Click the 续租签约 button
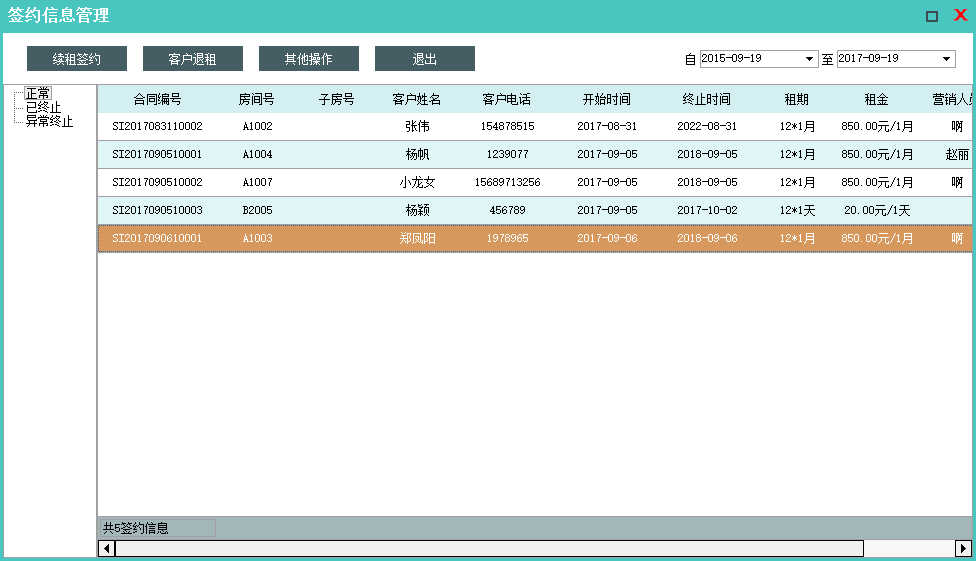 (77, 59)
